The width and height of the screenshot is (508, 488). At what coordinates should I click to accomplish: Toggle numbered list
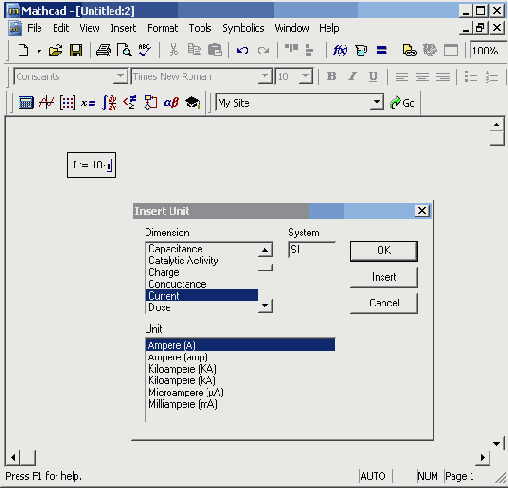492,77
